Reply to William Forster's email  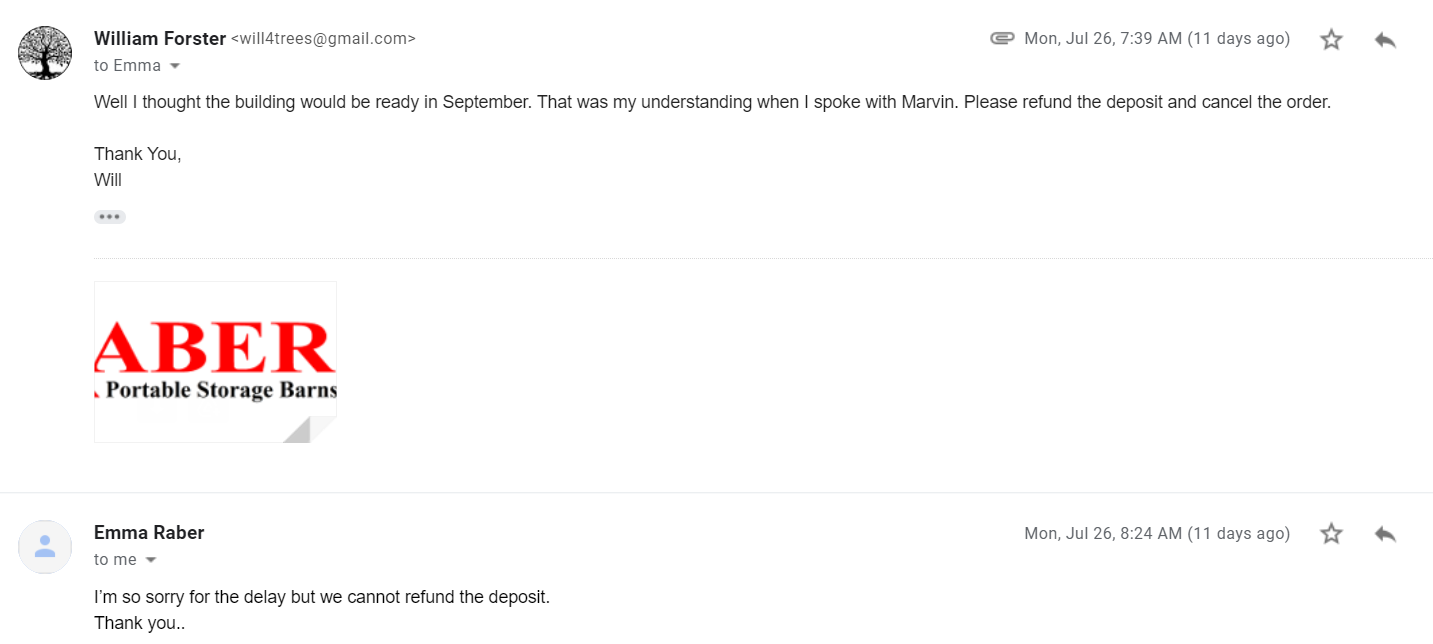pyautogui.click(x=1385, y=40)
